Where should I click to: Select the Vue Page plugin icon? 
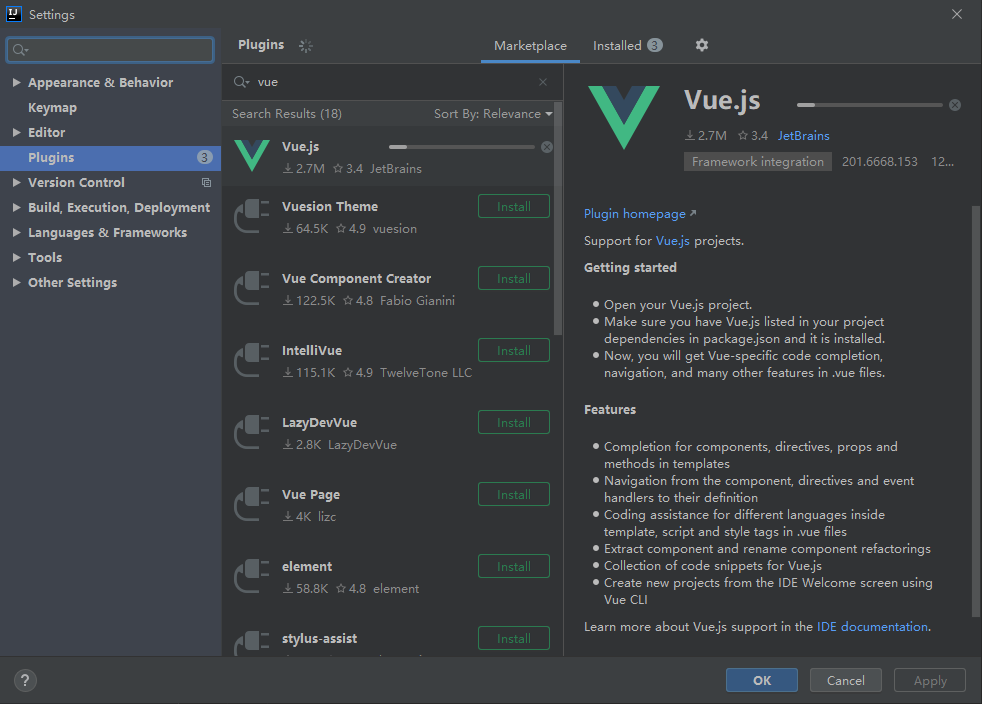pos(252,504)
